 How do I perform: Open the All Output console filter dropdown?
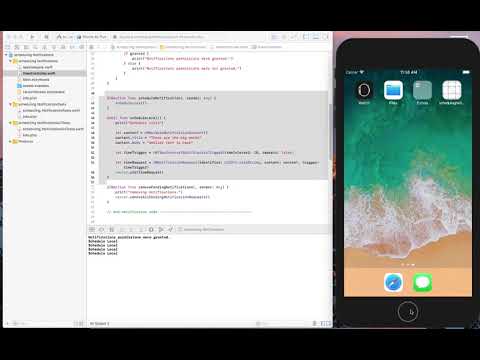[100, 323]
